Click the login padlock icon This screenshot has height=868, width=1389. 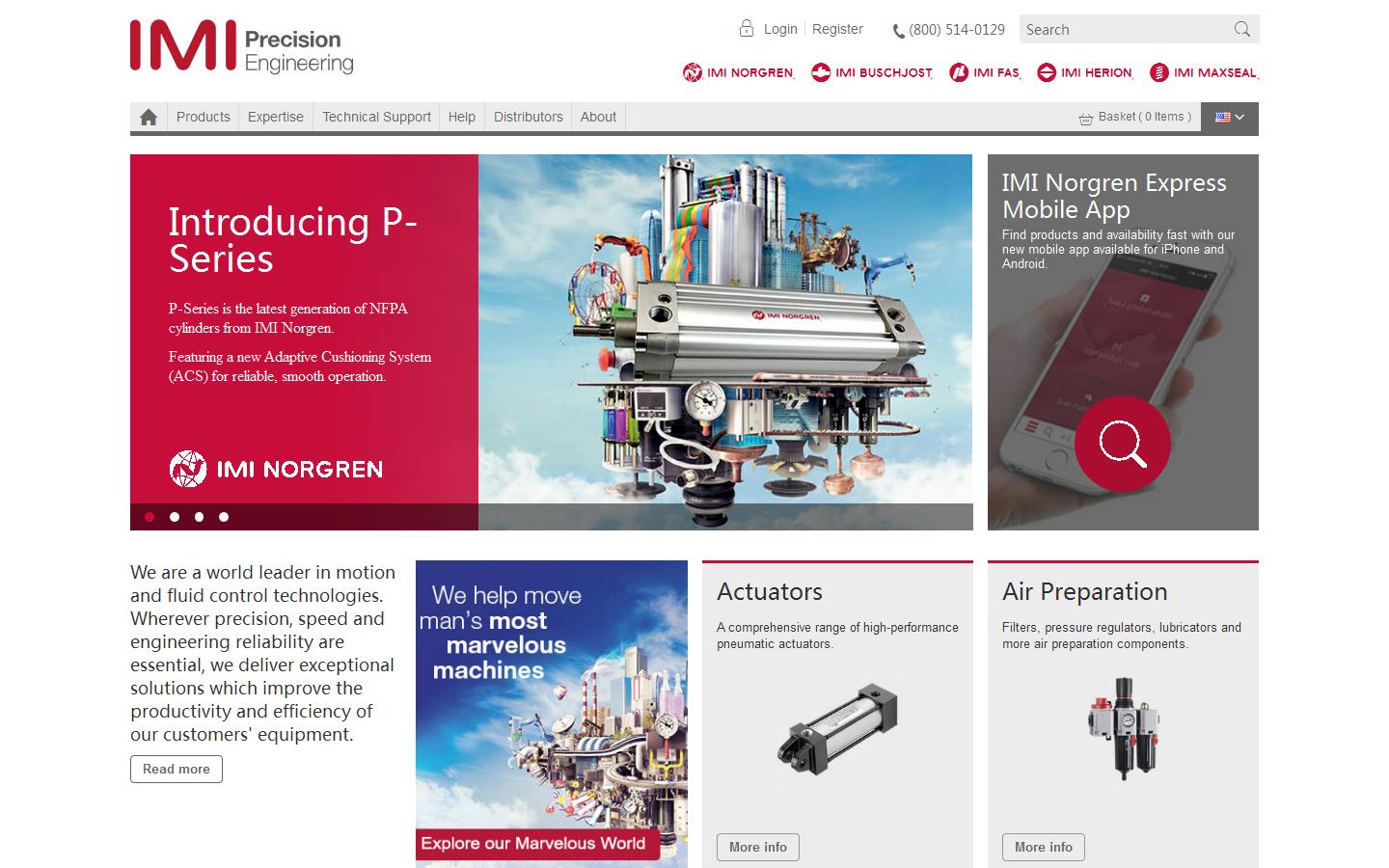747,28
